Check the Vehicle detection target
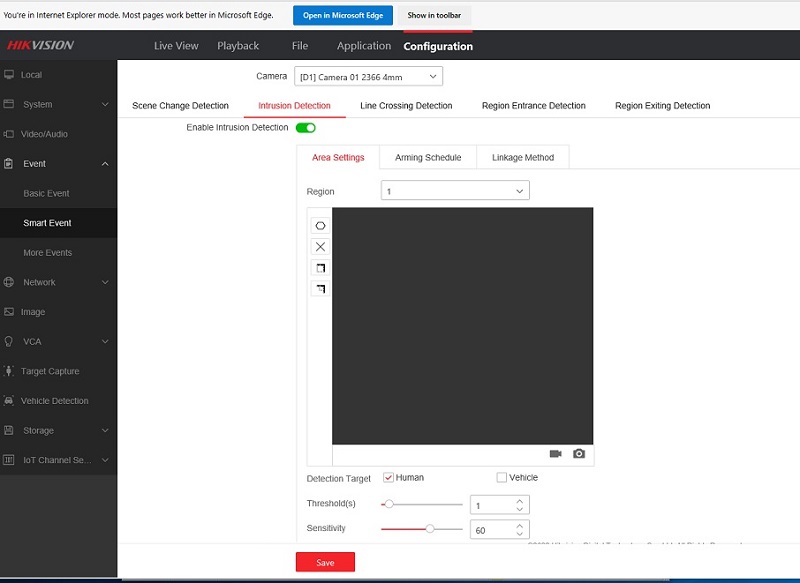 (502, 478)
